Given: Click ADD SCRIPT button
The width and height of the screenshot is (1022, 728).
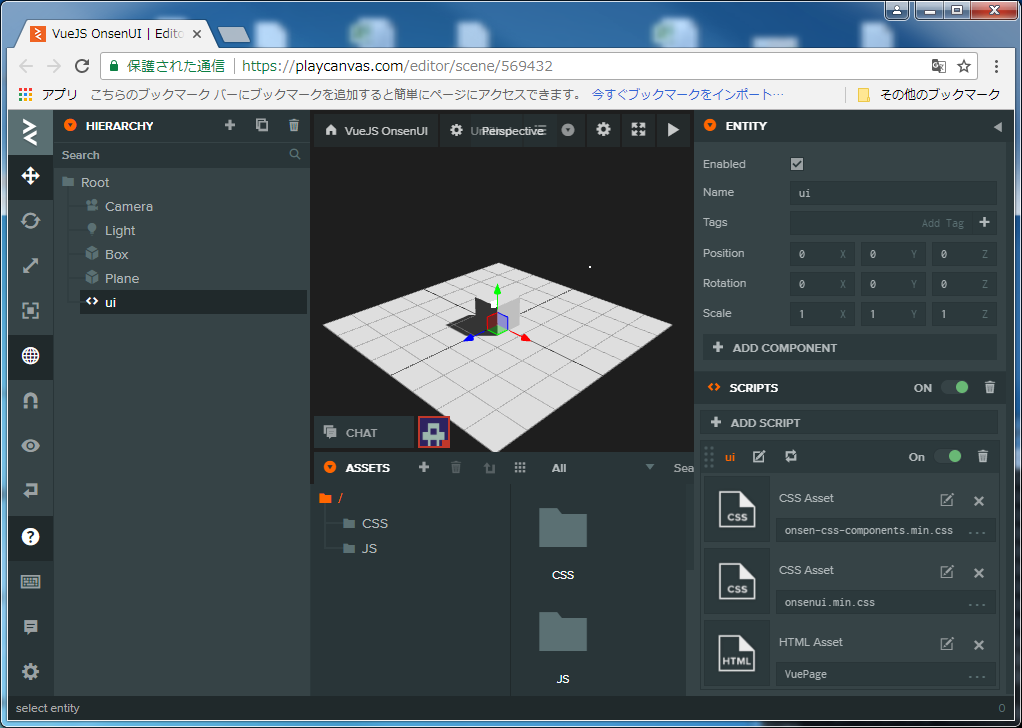Looking at the screenshot, I should coord(849,422).
